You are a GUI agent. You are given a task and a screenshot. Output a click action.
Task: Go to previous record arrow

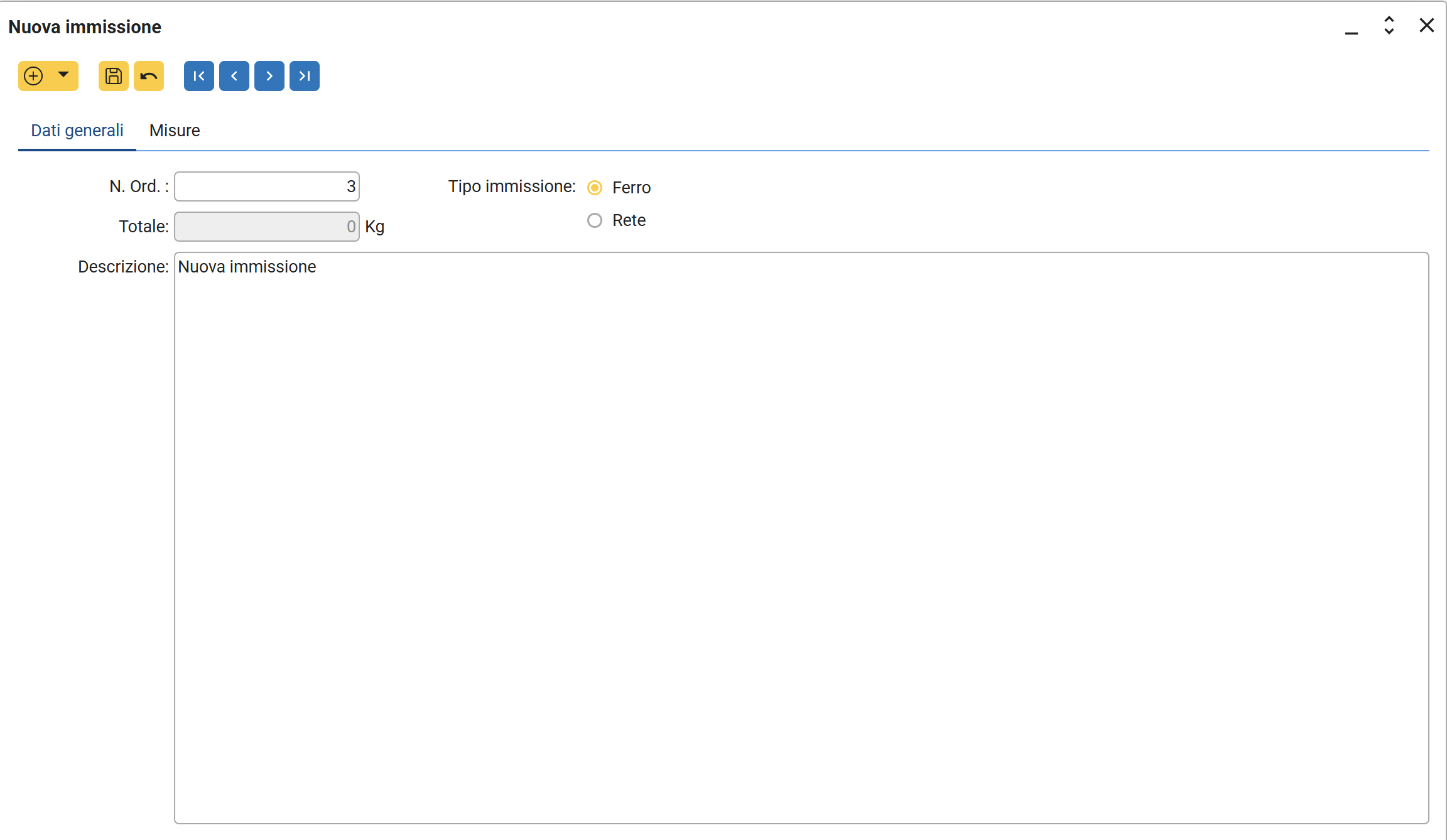click(x=234, y=76)
